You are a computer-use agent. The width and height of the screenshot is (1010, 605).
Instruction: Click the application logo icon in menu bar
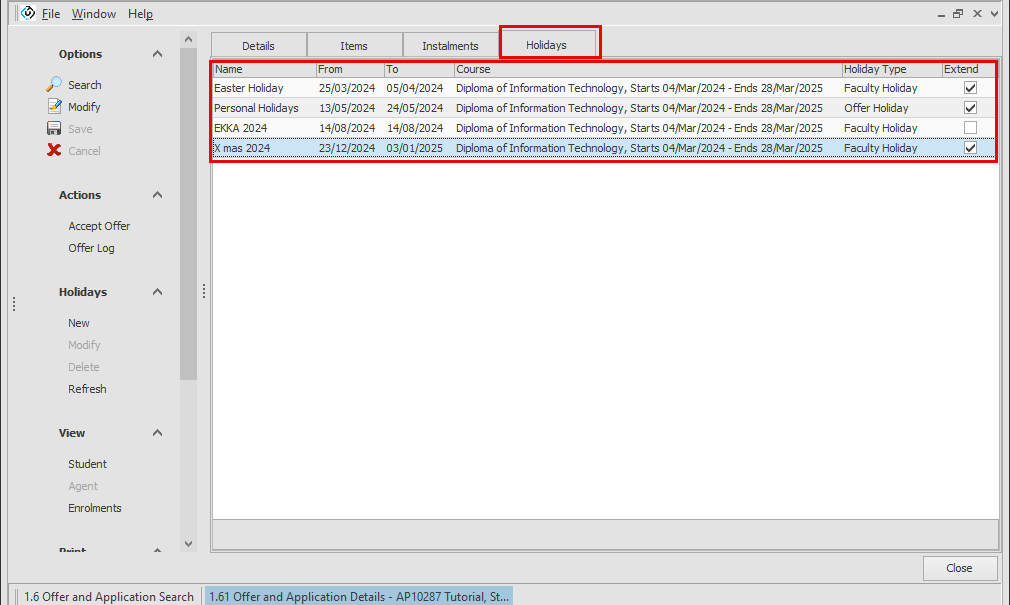[x=27, y=14]
